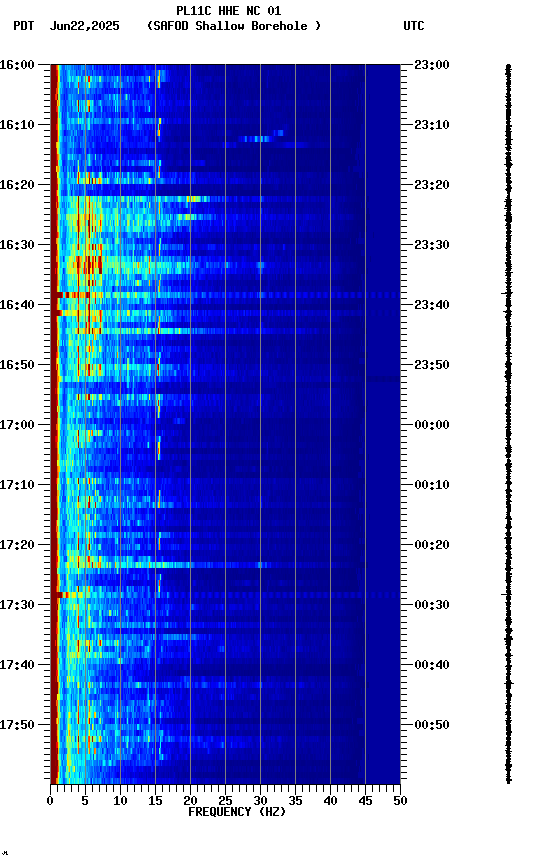552x864 pixels.
Task: Click the frequency axis value 10
Action: tap(120, 801)
